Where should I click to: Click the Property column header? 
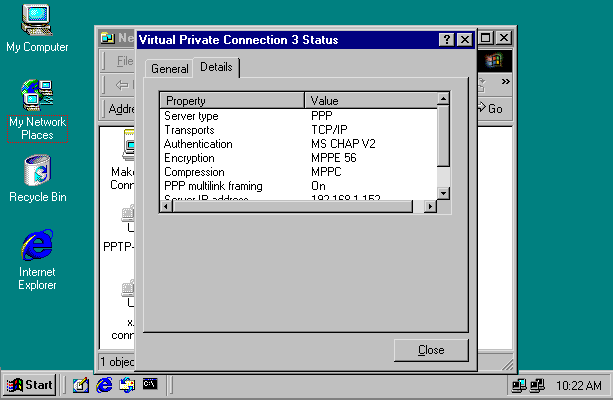(232, 101)
